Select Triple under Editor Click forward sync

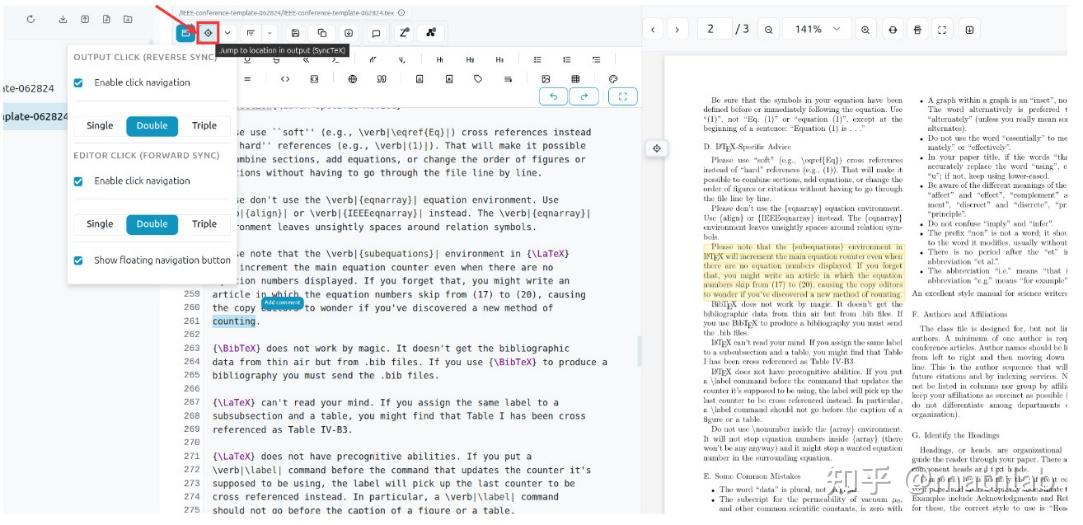point(204,224)
